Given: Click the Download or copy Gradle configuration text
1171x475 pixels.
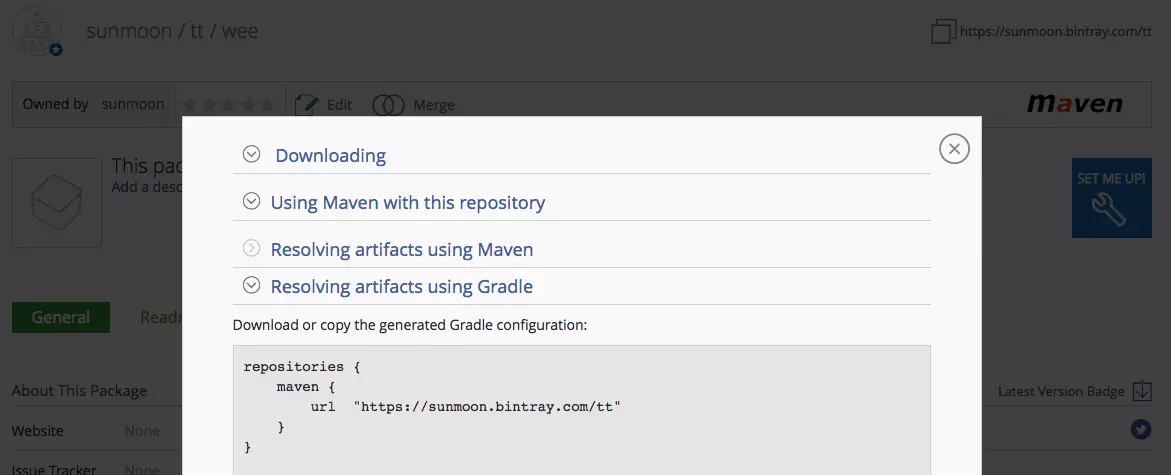Looking at the screenshot, I should 410,325.
